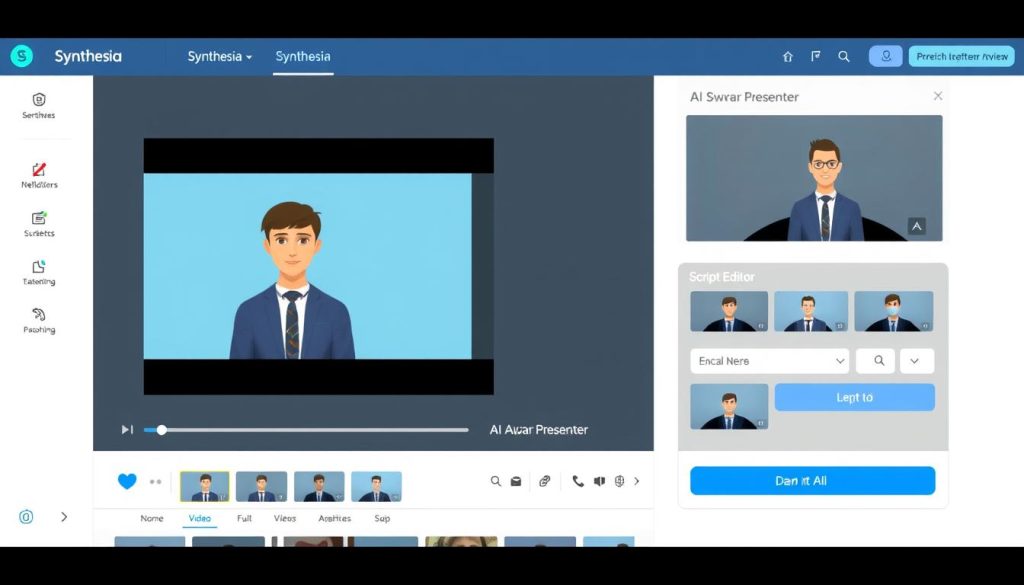Select the phone call icon in toolbar

[578, 481]
